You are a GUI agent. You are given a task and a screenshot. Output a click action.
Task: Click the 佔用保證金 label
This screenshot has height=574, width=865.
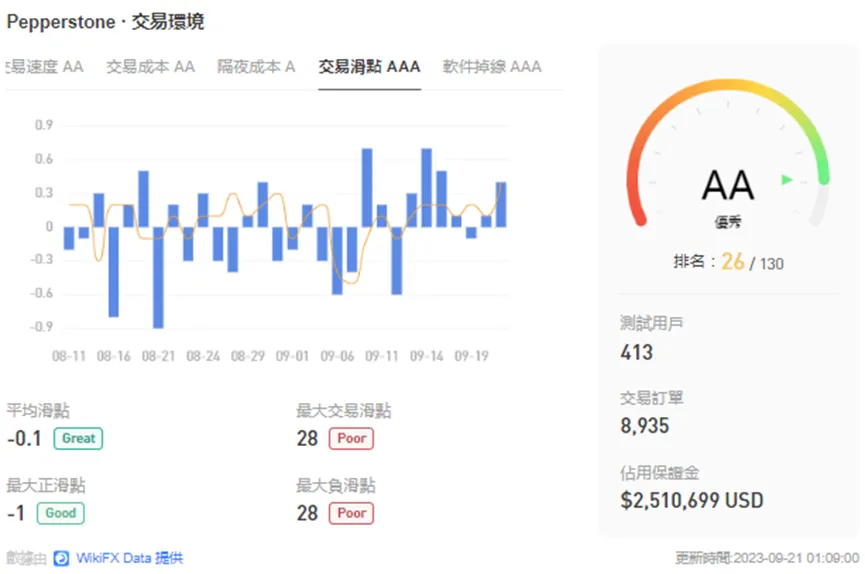pyautogui.click(x=659, y=472)
